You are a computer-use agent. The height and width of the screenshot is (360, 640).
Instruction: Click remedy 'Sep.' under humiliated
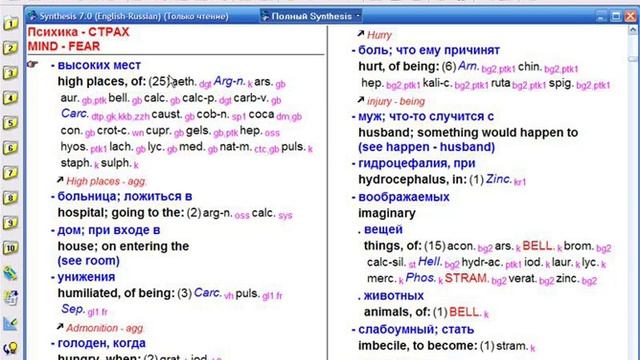[73, 309]
